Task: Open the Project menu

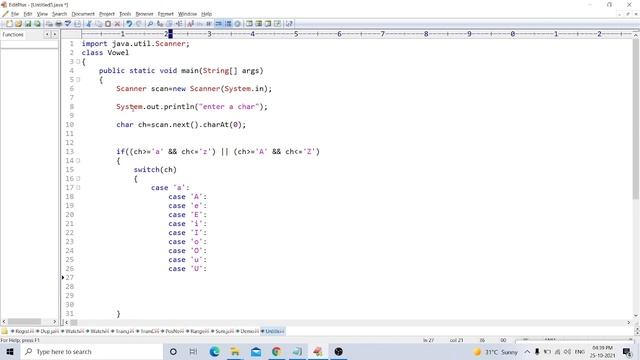Action: [107, 14]
